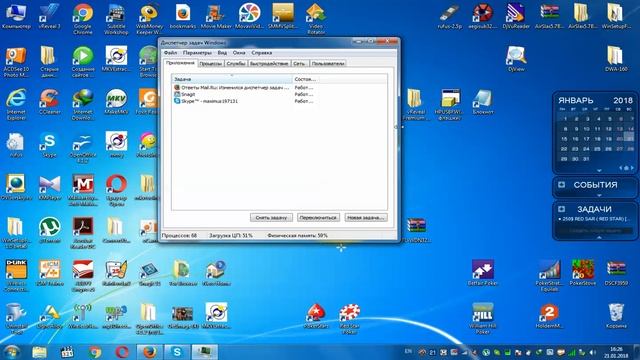Click the Переключиться button
The image size is (640, 360).
[318, 218]
